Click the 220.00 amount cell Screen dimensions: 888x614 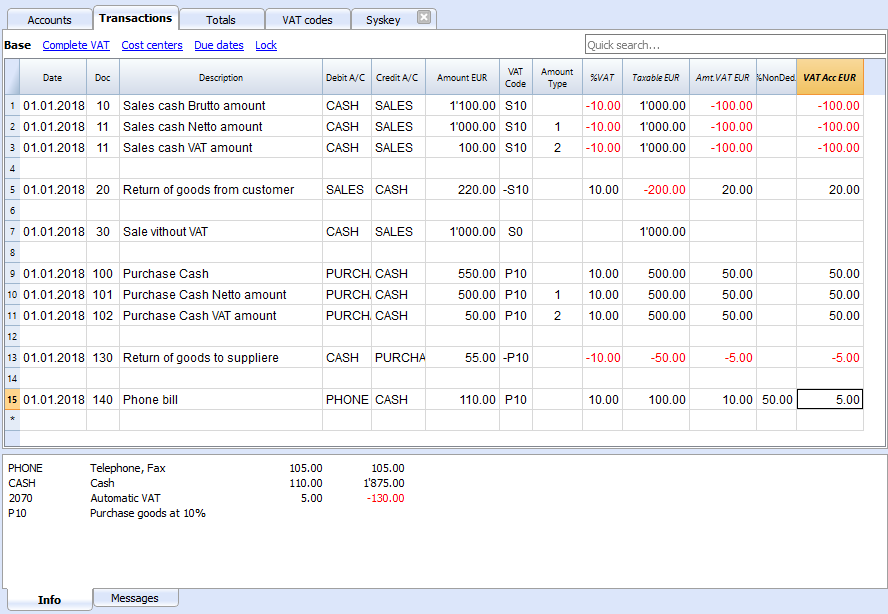[x=462, y=190]
